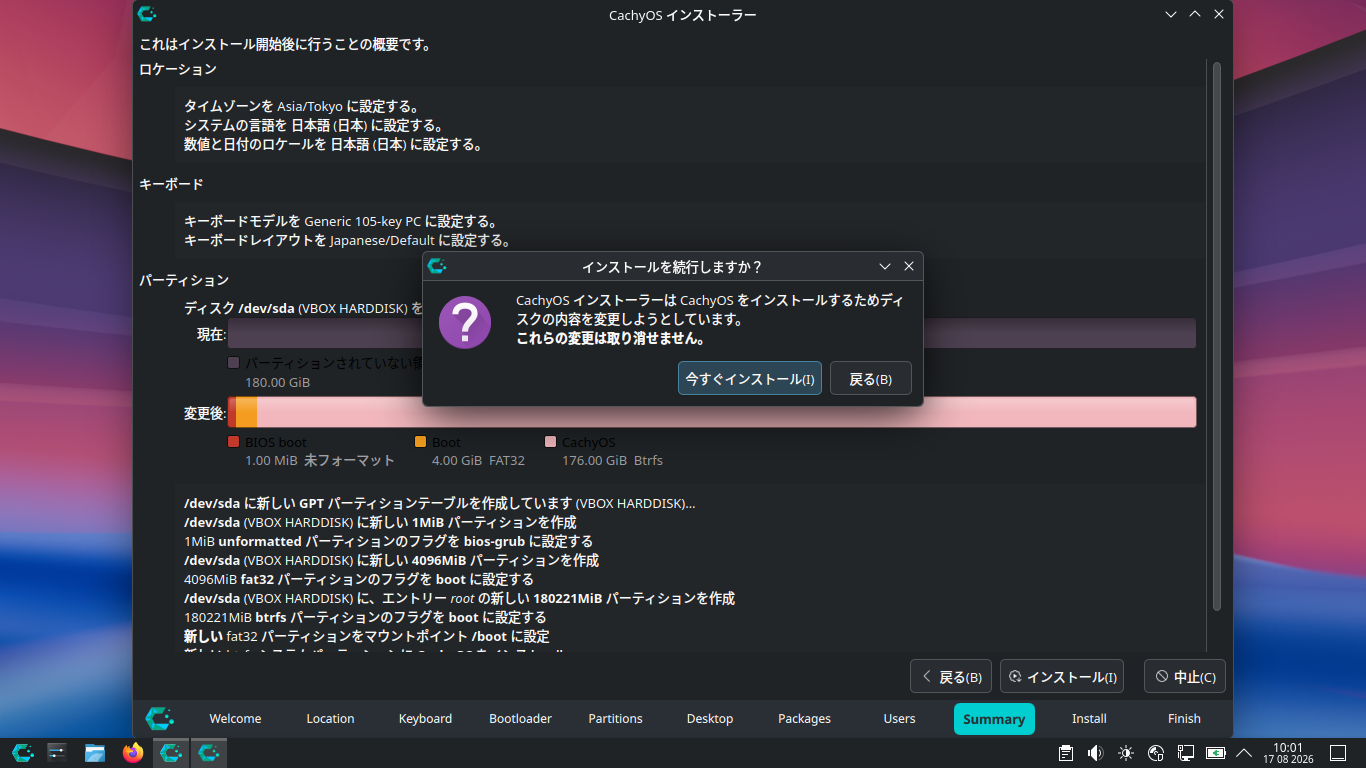Click the CachyOS logo in the installer title bar
1366x768 pixels.
(x=147, y=14)
